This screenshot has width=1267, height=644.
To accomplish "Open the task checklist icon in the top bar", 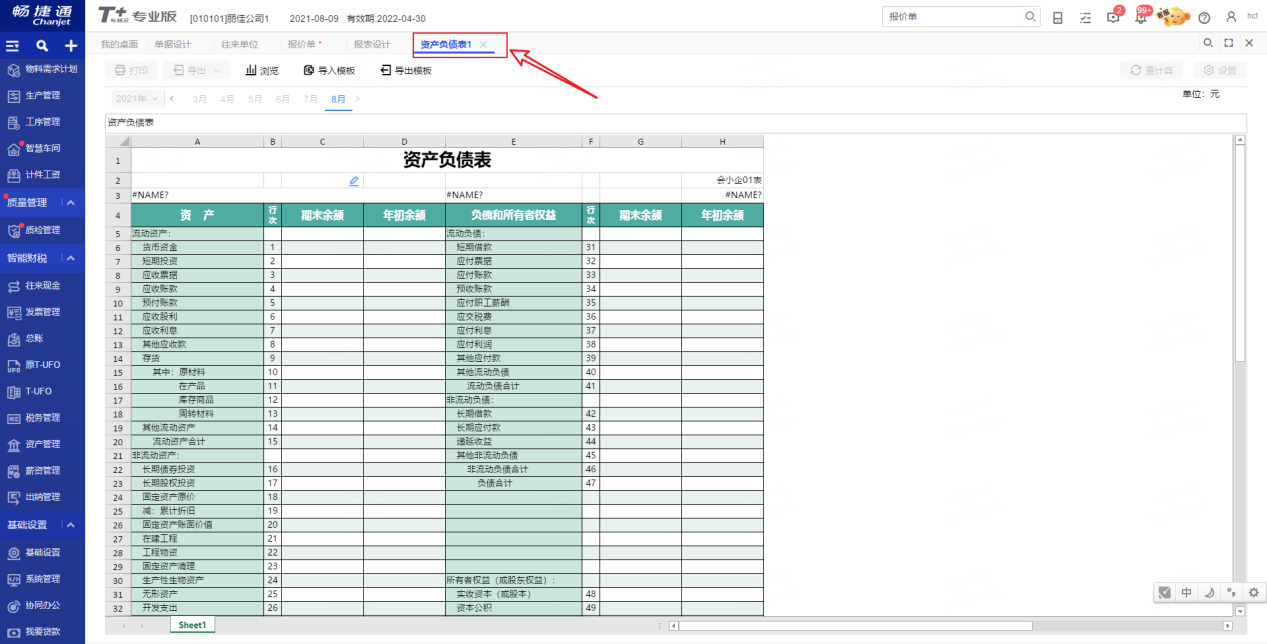I will [x=1086, y=18].
